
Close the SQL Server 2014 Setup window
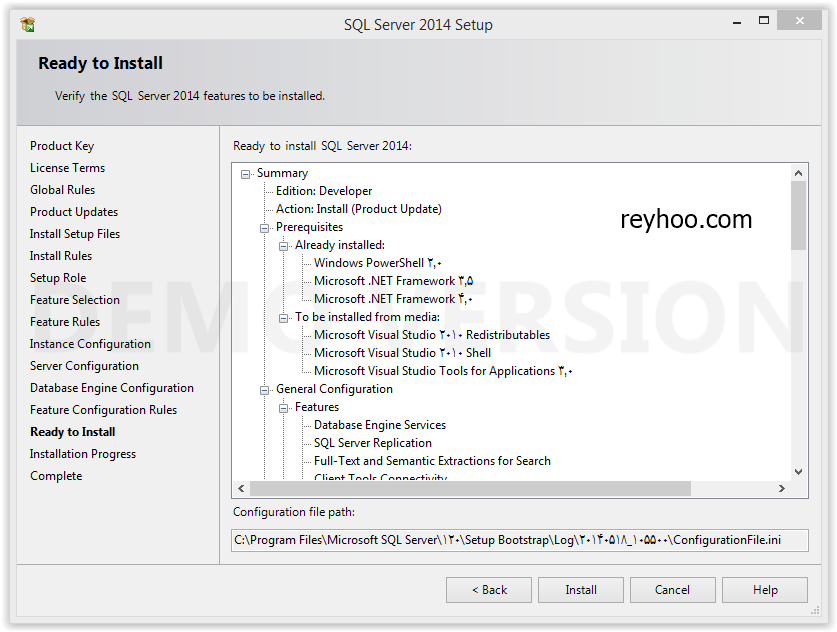click(x=799, y=21)
